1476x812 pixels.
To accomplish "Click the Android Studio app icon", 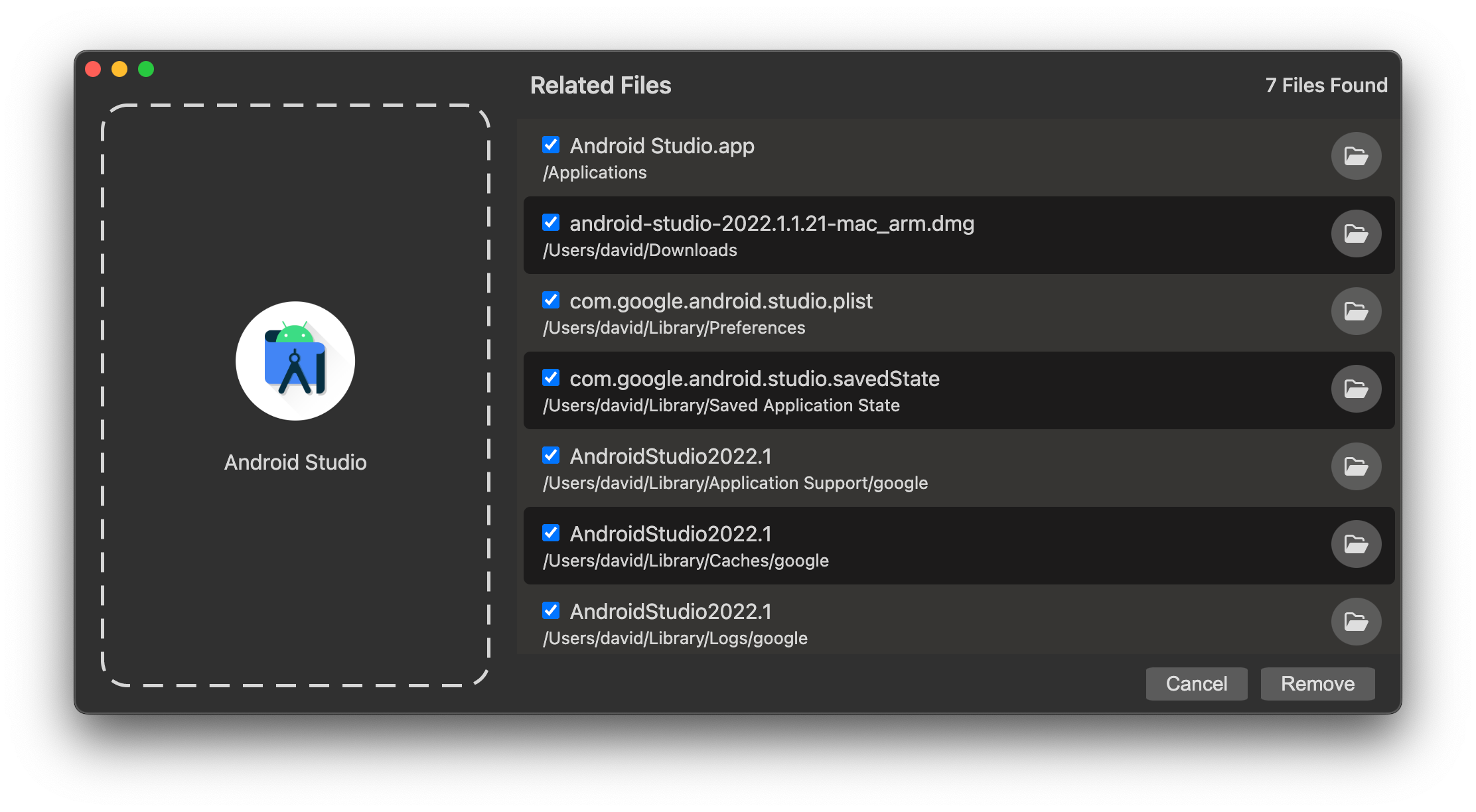I will pyautogui.click(x=295, y=361).
